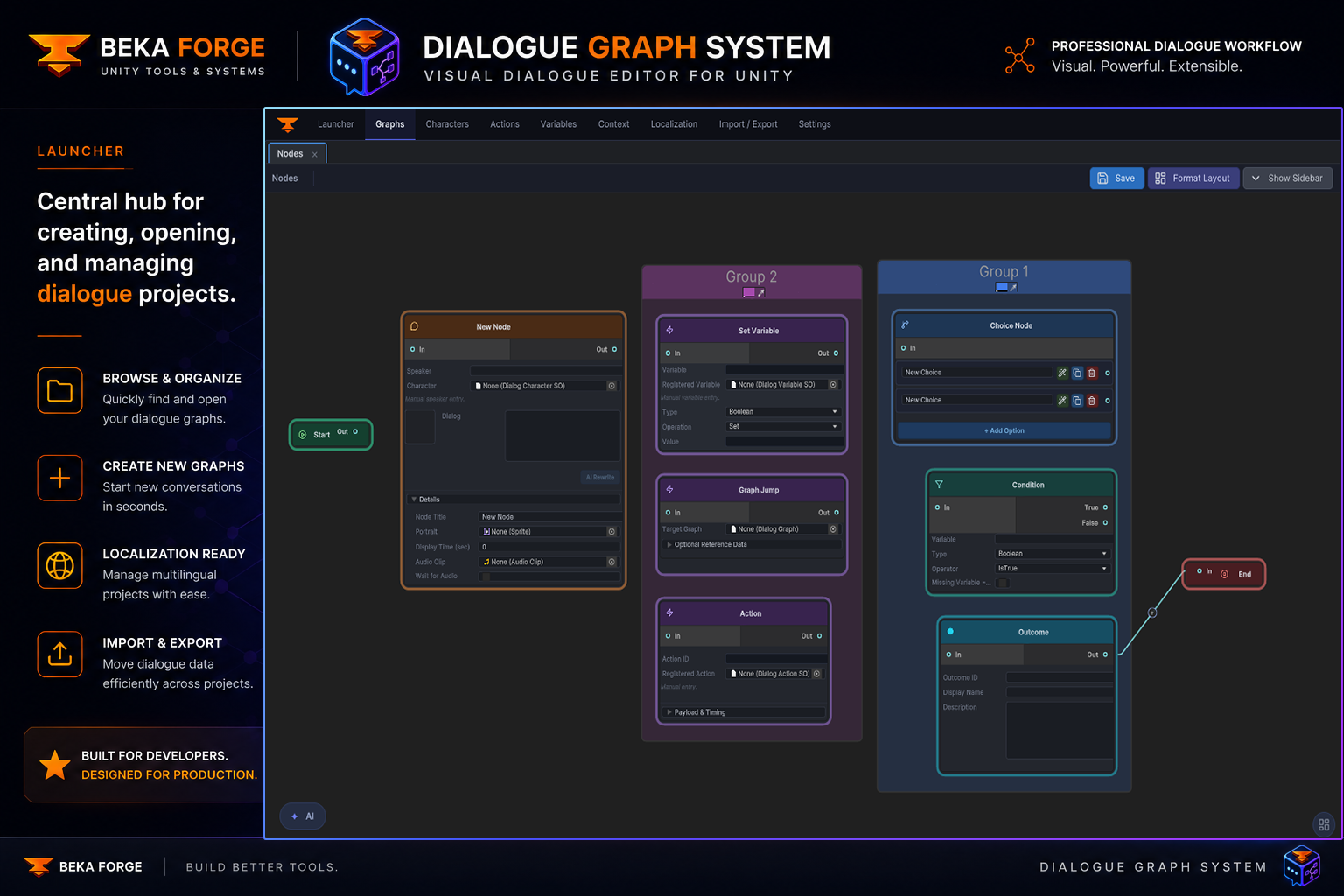Viewport: 1344px width, 896px height.
Task: Expand Optional Reference Data in Graph Jump
Action: 752,544
